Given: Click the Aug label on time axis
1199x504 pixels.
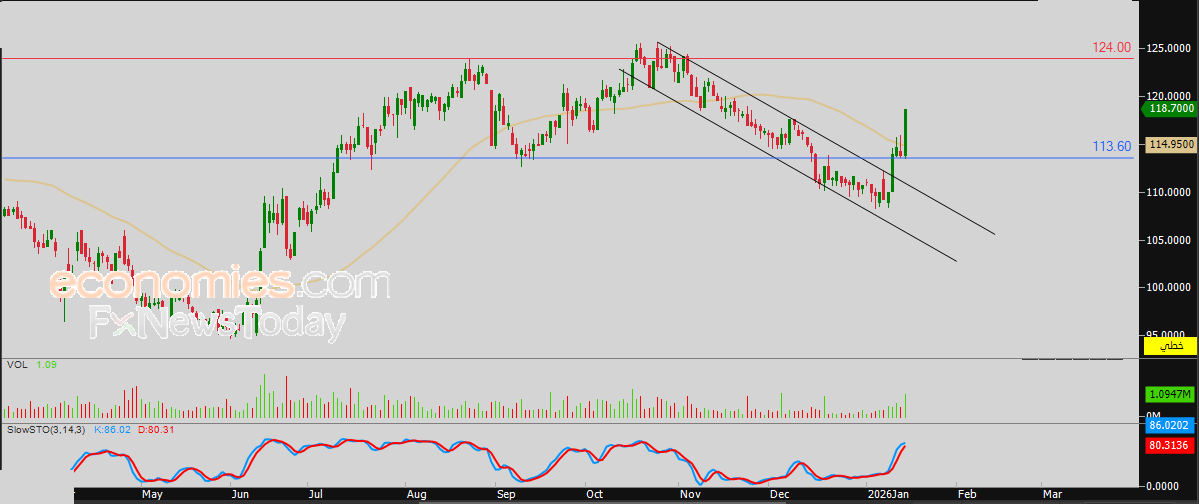Looking at the screenshot, I should pos(417,494).
